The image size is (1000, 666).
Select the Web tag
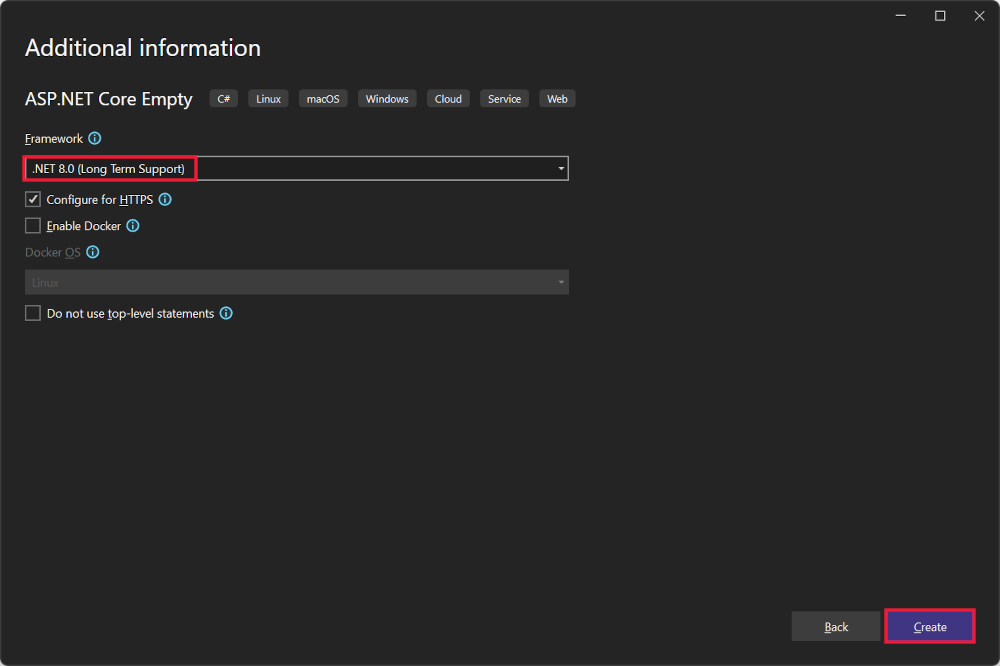click(x=557, y=98)
